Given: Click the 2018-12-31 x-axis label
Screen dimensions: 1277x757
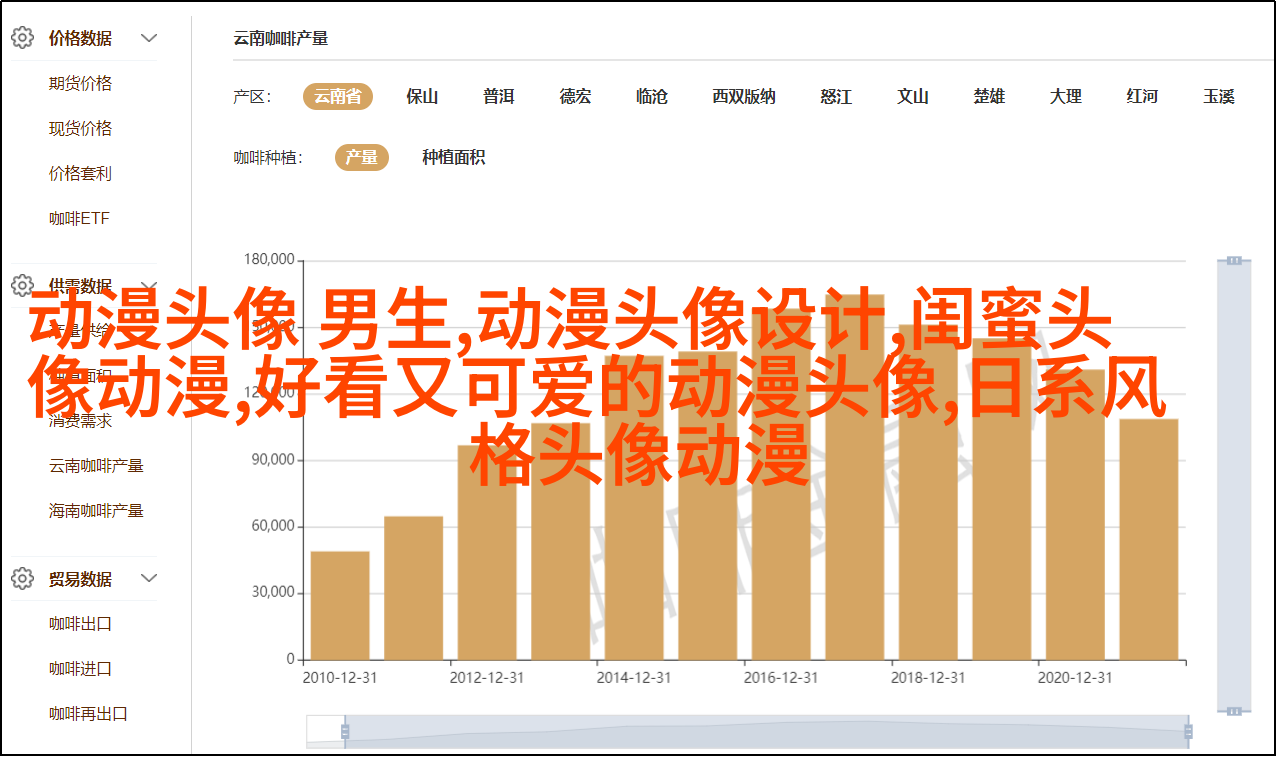Looking at the screenshot, I should click(x=928, y=677).
